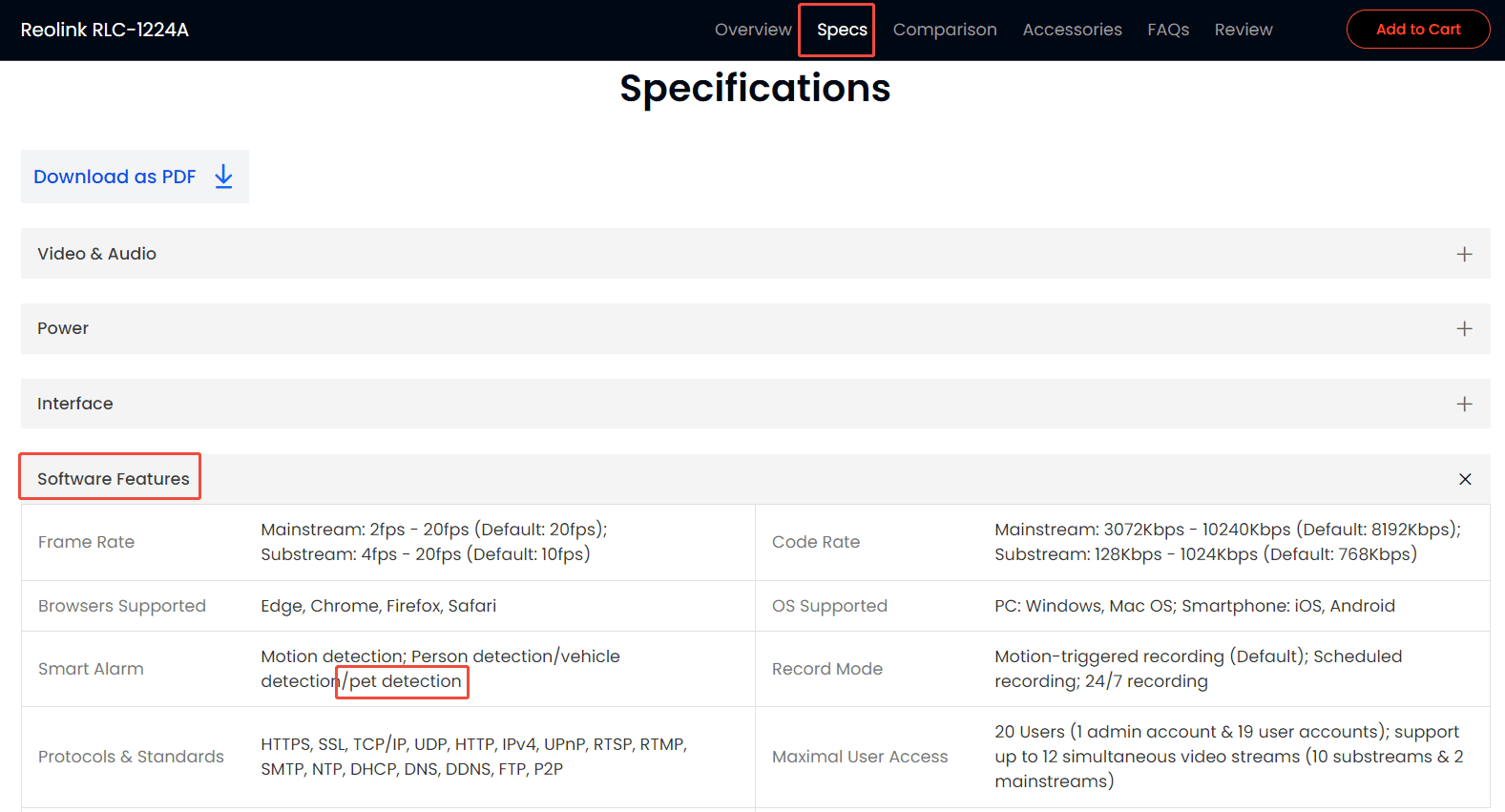The width and height of the screenshot is (1505, 812).
Task: Select the OS Supported label
Action: point(829,606)
